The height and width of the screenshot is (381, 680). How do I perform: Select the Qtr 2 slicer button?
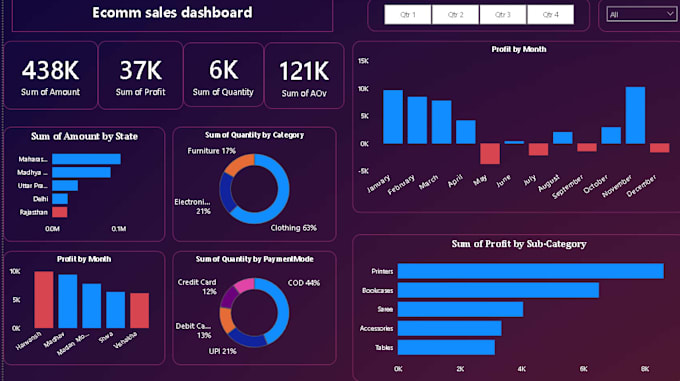pyautogui.click(x=455, y=14)
